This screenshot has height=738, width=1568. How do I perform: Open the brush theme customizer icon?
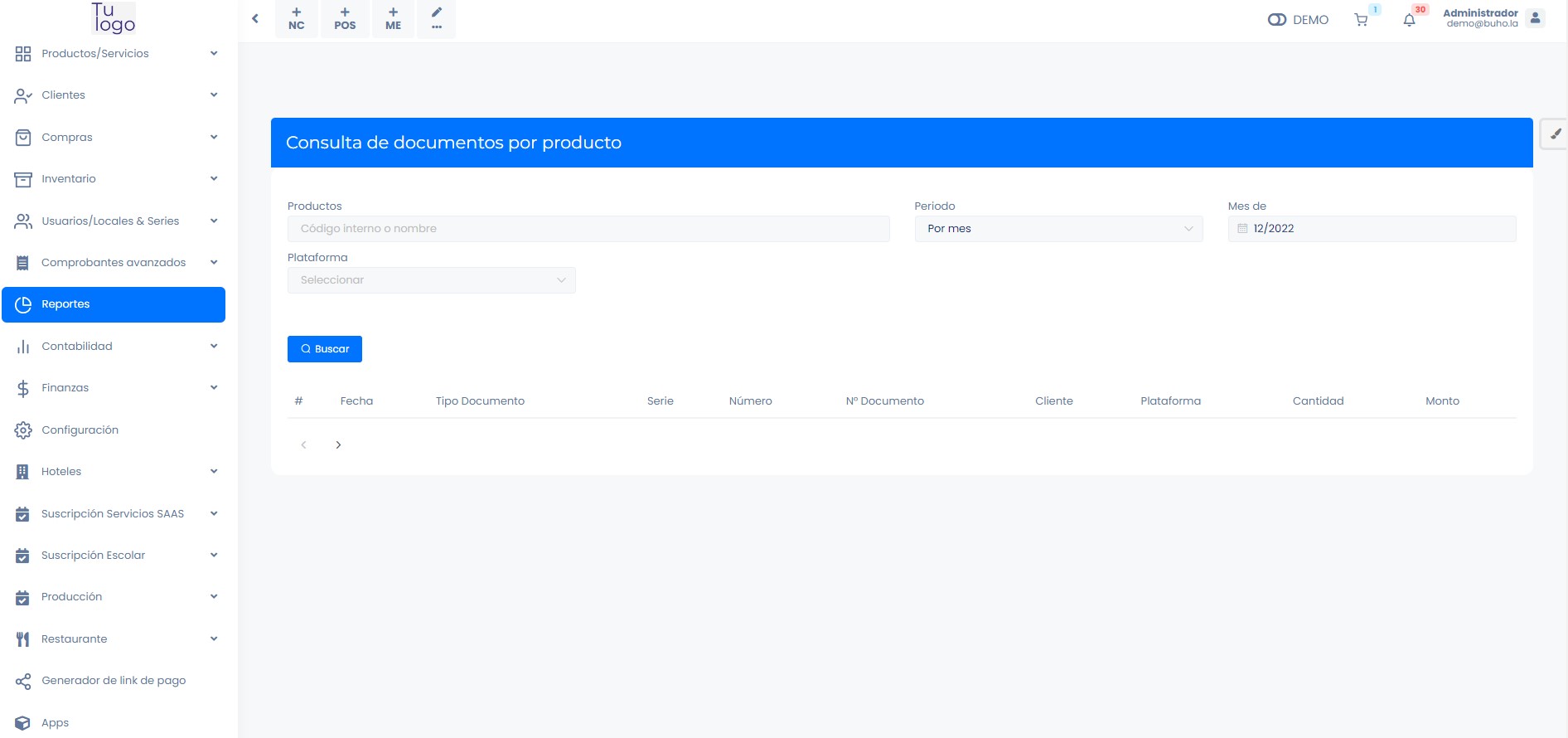click(1555, 134)
